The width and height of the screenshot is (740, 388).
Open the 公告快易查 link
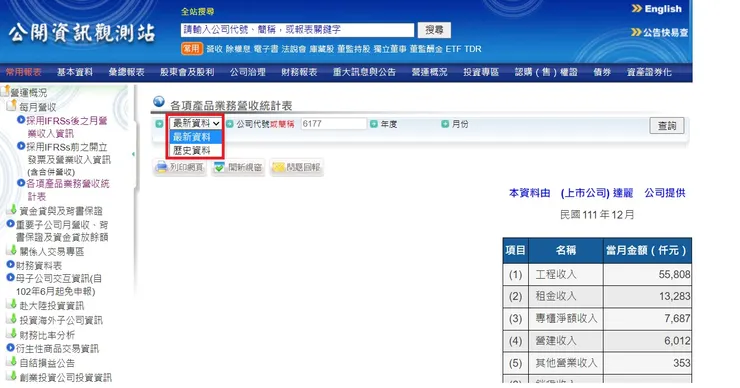pyautogui.click(x=659, y=32)
